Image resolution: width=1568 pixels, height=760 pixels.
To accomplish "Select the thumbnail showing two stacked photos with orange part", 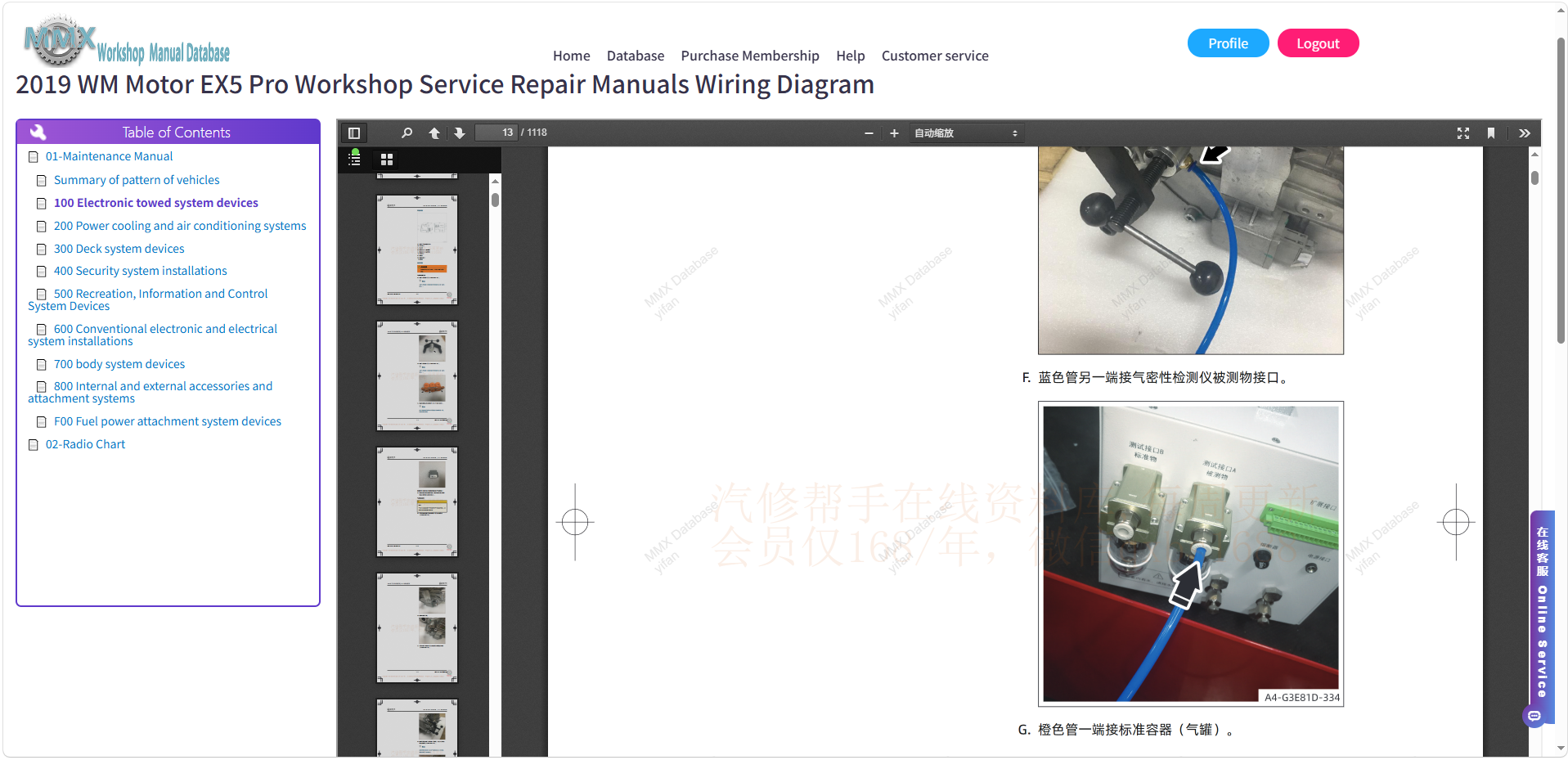I will click(417, 376).
